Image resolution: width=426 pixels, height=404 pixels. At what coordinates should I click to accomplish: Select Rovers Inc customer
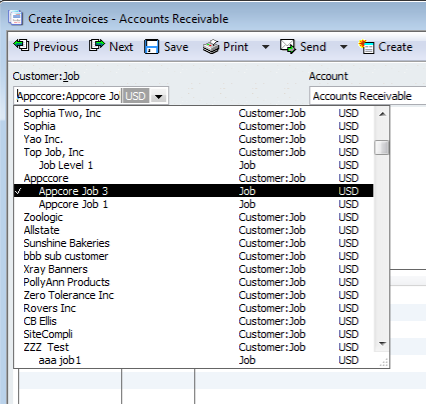(194, 308)
